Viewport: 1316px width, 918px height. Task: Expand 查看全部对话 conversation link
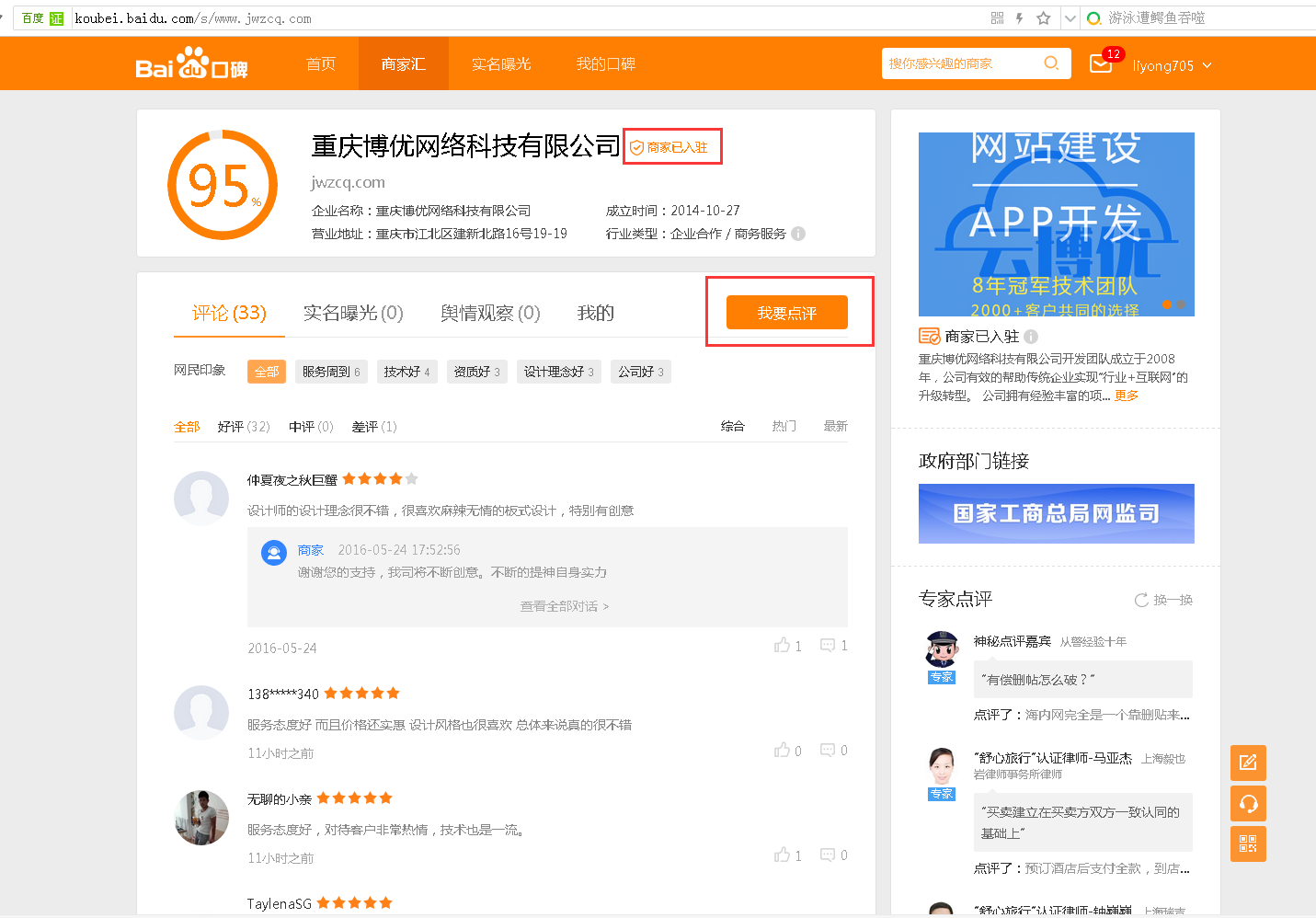coord(565,606)
